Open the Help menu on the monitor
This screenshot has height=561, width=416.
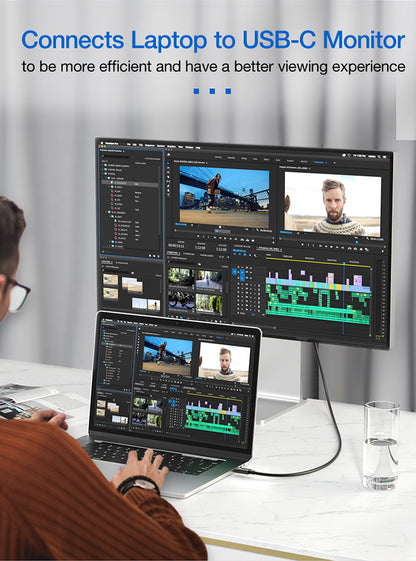pos(198,148)
